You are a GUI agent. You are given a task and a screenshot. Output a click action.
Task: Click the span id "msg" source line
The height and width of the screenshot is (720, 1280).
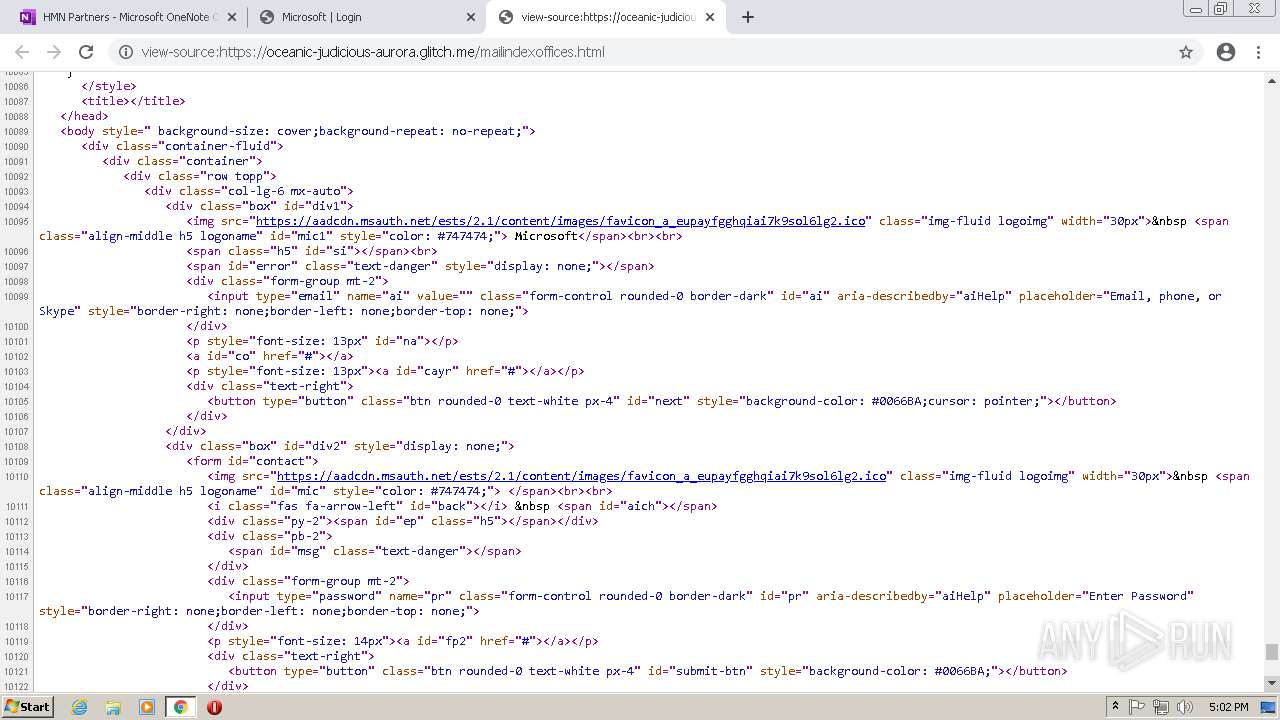pos(375,551)
